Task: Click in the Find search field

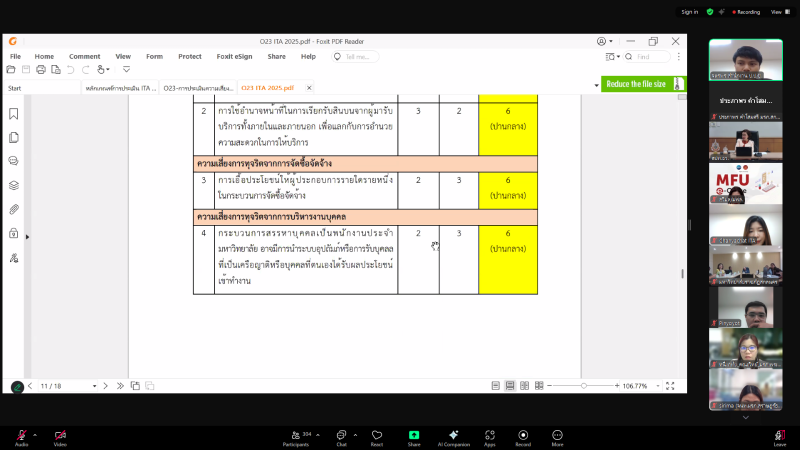Action: (x=652, y=57)
